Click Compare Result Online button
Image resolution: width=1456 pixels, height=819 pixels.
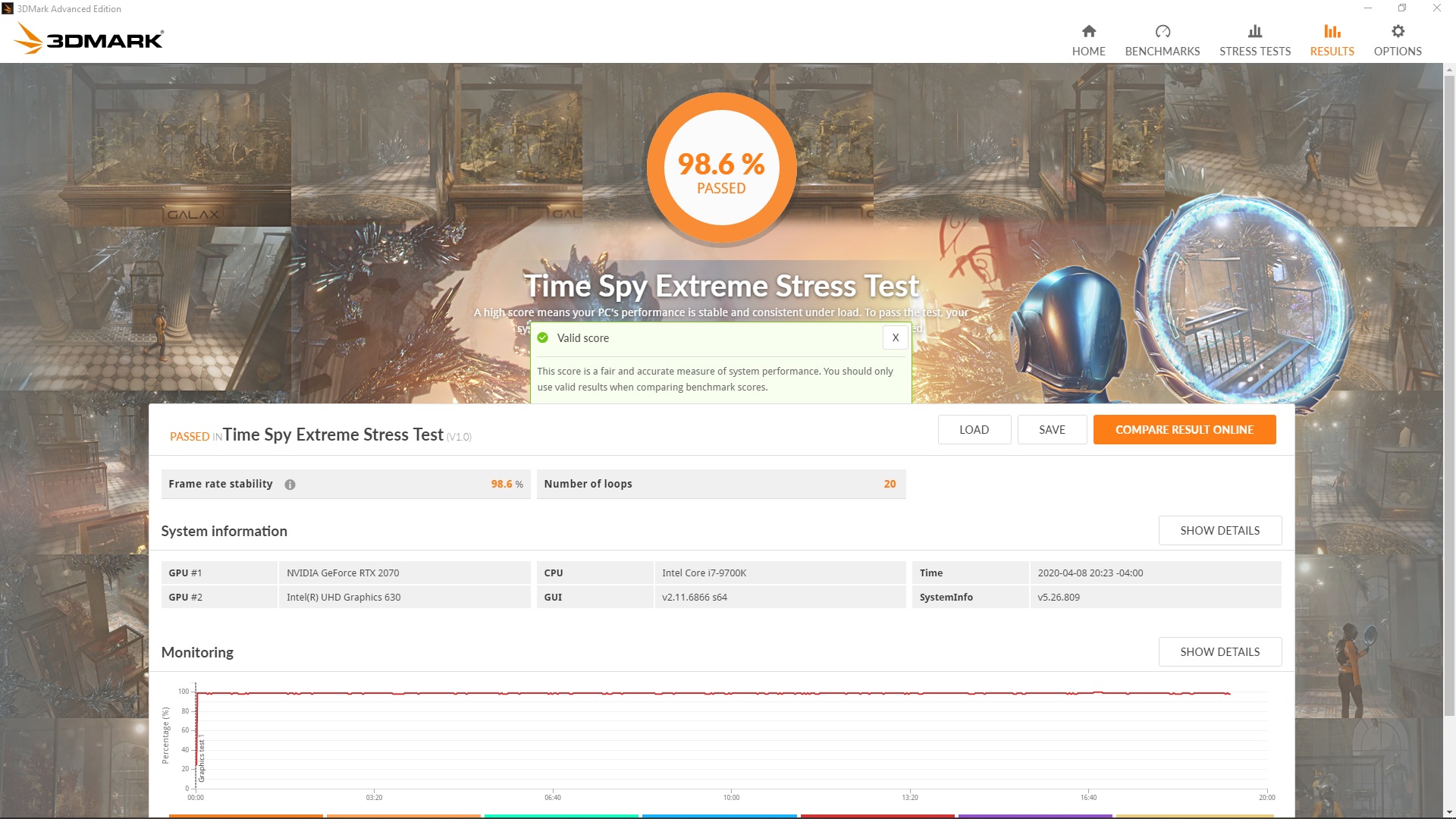(x=1184, y=430)
